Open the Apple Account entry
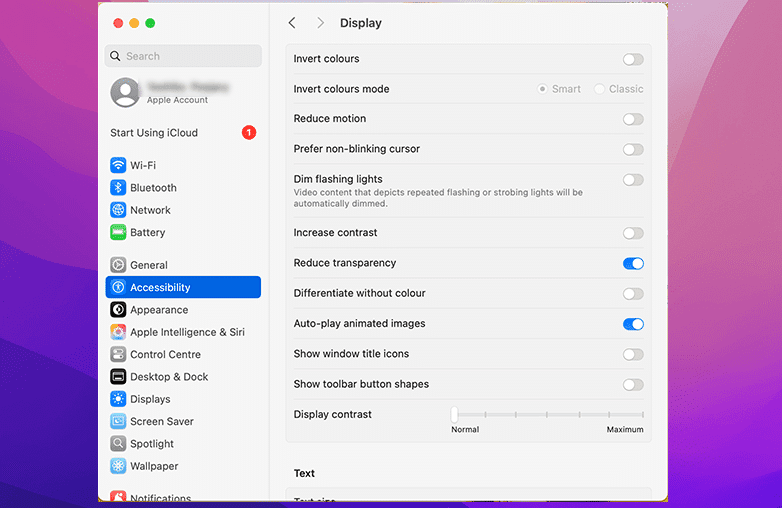The width and height of the screenshot is (782, 508). pos(183,92)
